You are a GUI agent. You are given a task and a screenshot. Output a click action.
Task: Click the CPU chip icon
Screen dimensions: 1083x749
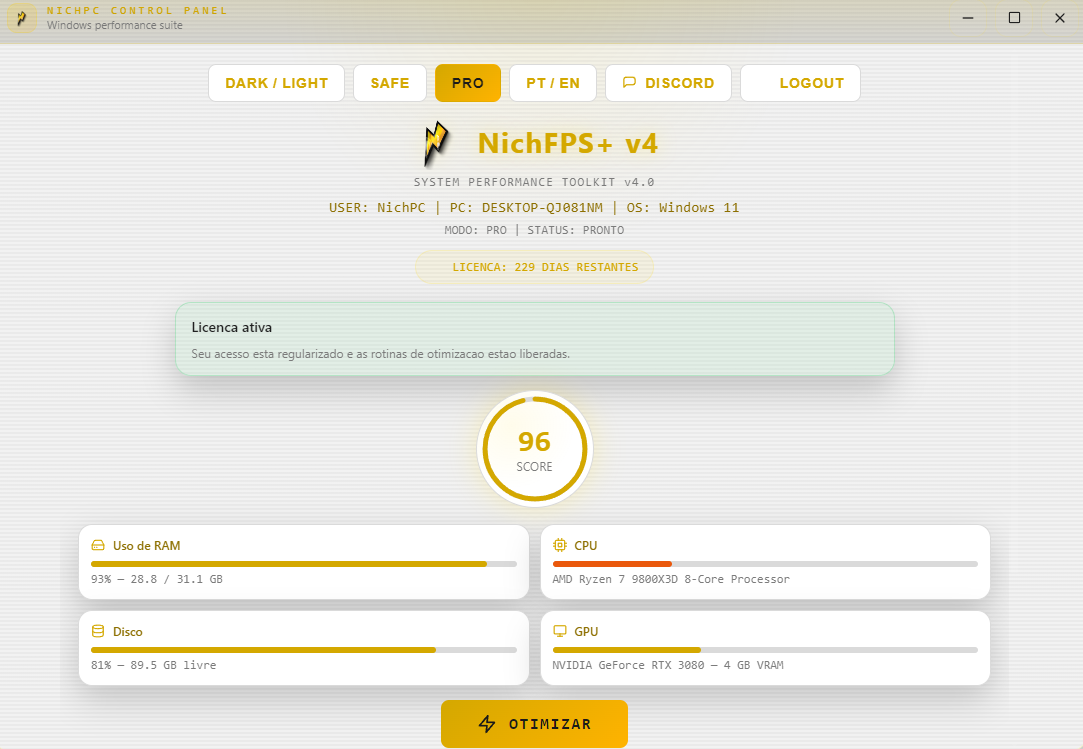(559, 545)
